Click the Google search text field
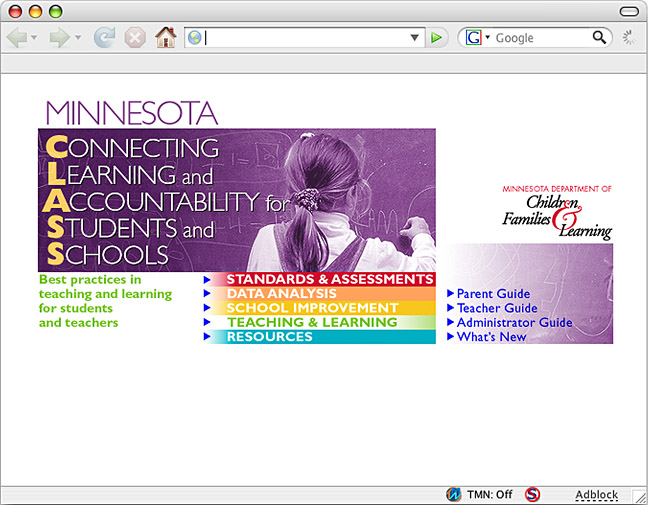 541,38
